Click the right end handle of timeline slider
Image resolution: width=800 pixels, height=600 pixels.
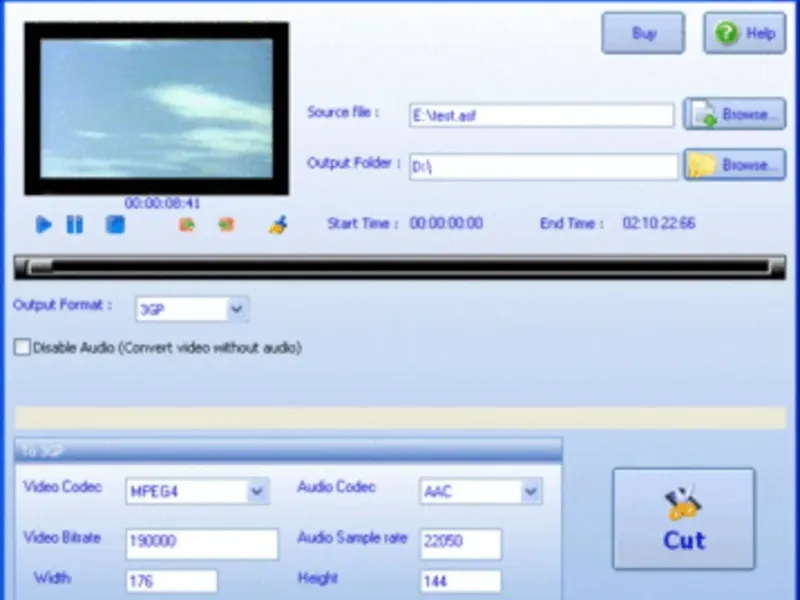(x=777, y=267)
